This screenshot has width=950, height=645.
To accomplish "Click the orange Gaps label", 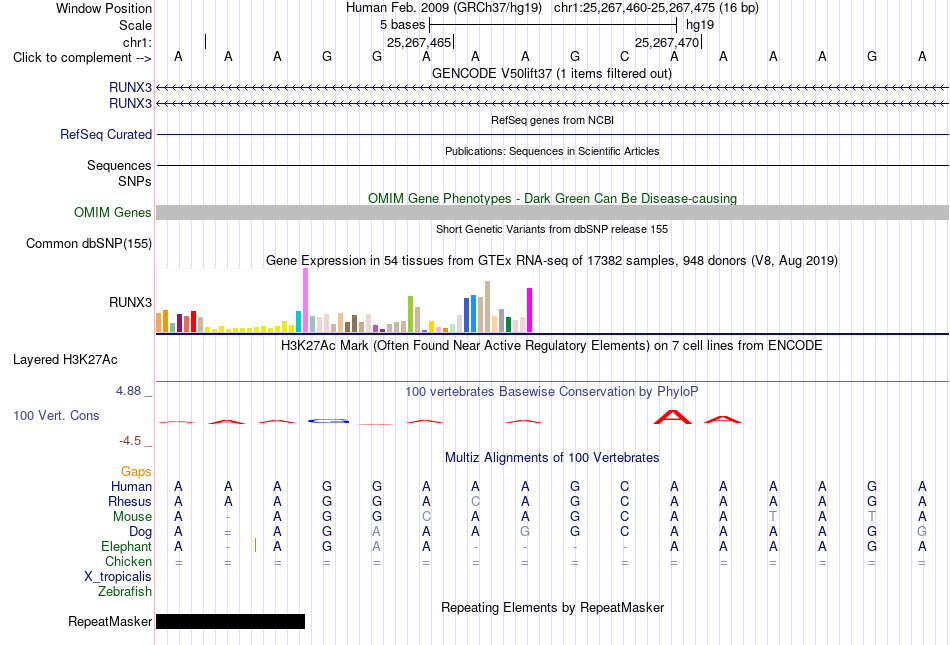I will [136, 471].
